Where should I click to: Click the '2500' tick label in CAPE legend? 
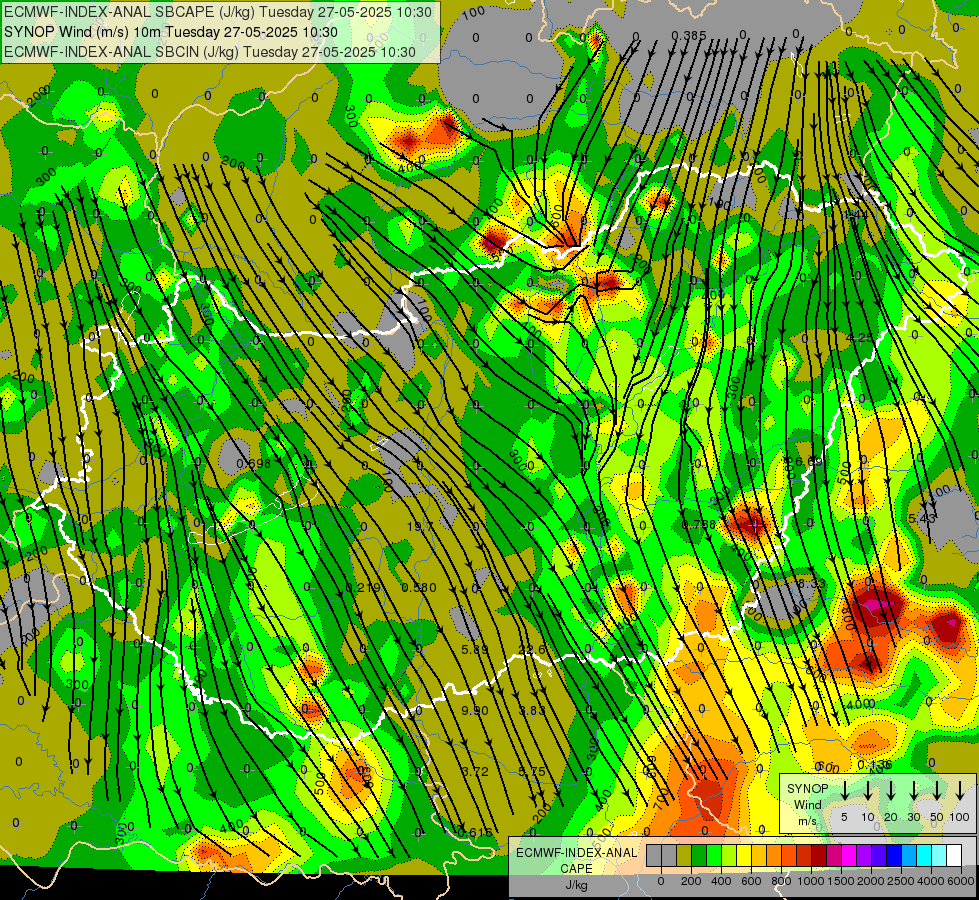[x=900, y=881]
